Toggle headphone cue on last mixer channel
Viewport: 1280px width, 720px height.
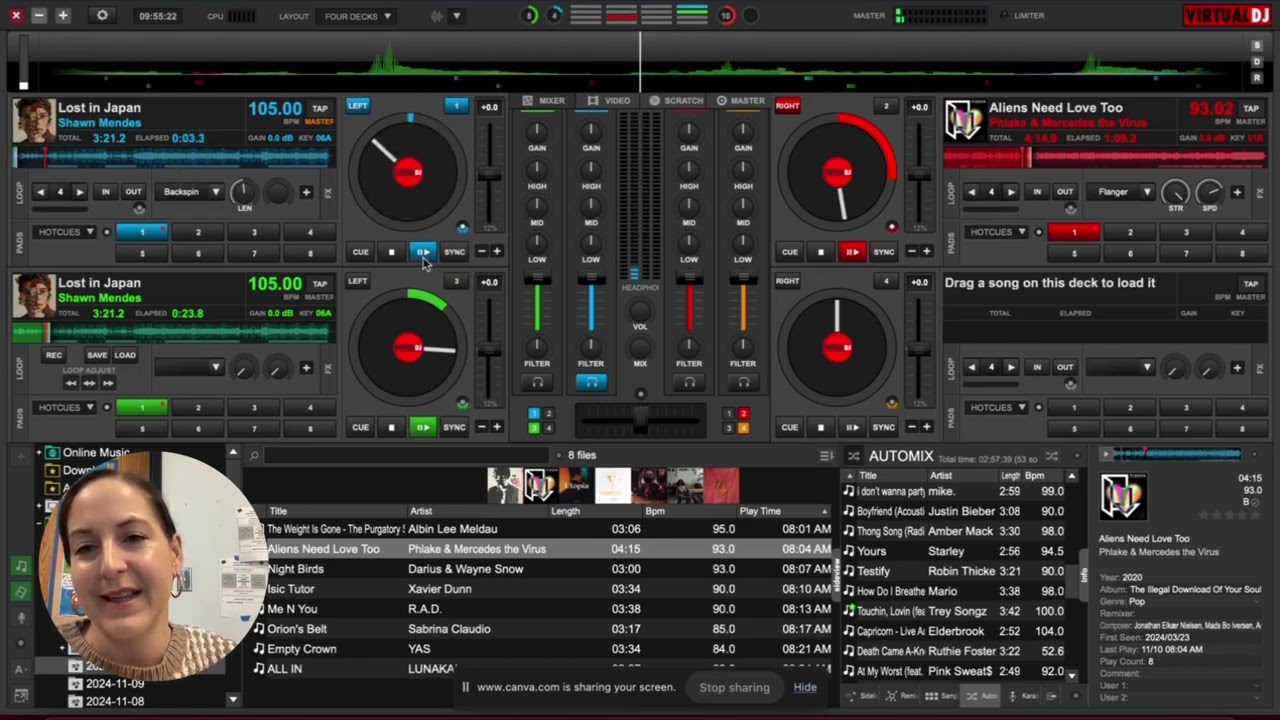(x=743, y=382)
